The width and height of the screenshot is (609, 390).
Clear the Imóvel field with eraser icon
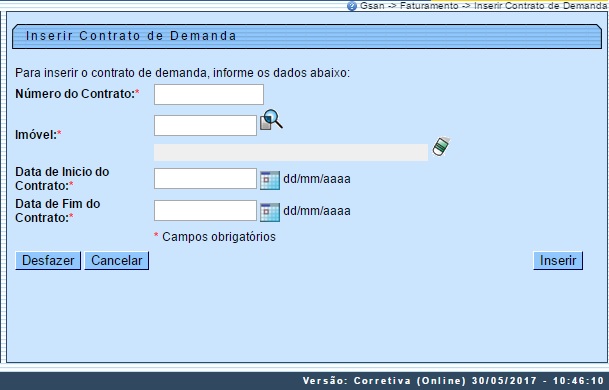tap(441, 146)
